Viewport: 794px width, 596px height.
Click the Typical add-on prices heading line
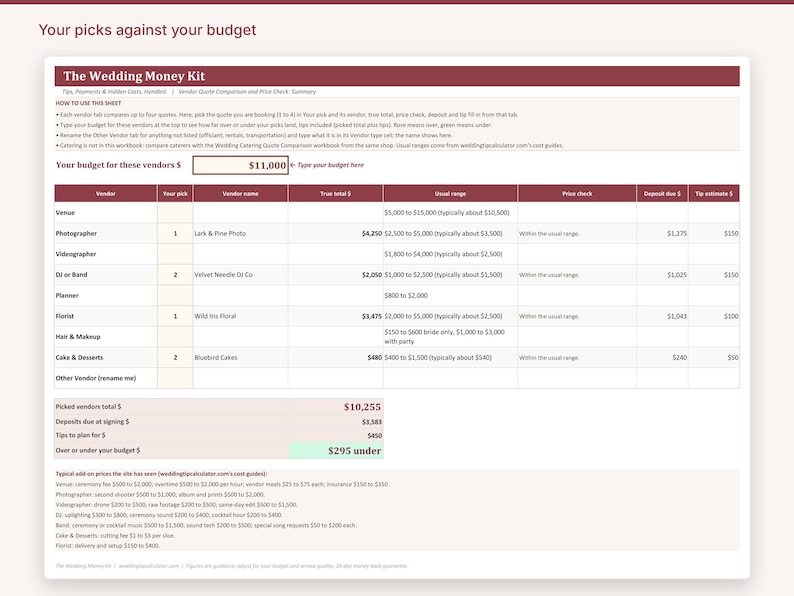pyautogui.click(x=162, y=474)
